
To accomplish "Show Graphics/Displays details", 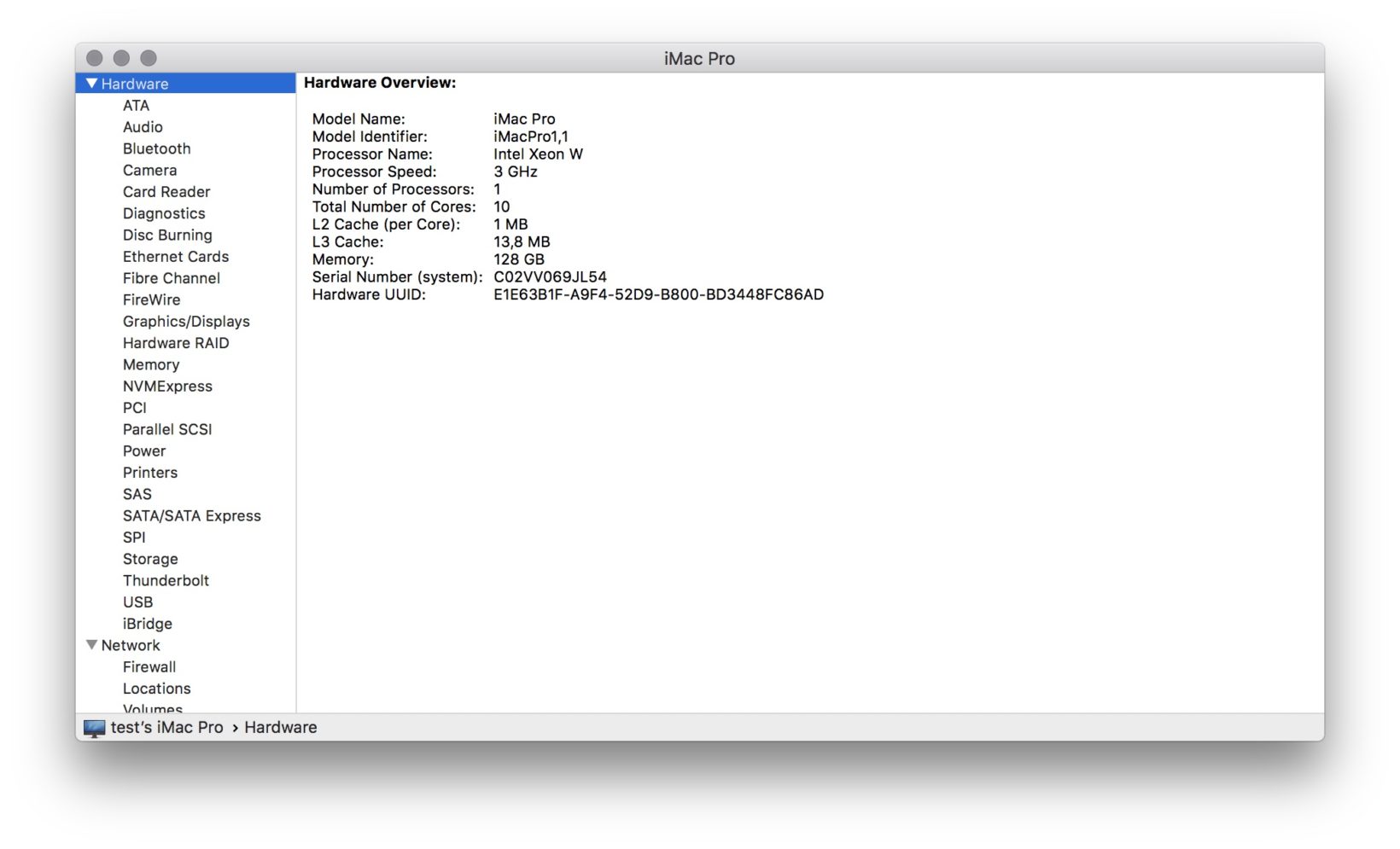I will (186, 322).
